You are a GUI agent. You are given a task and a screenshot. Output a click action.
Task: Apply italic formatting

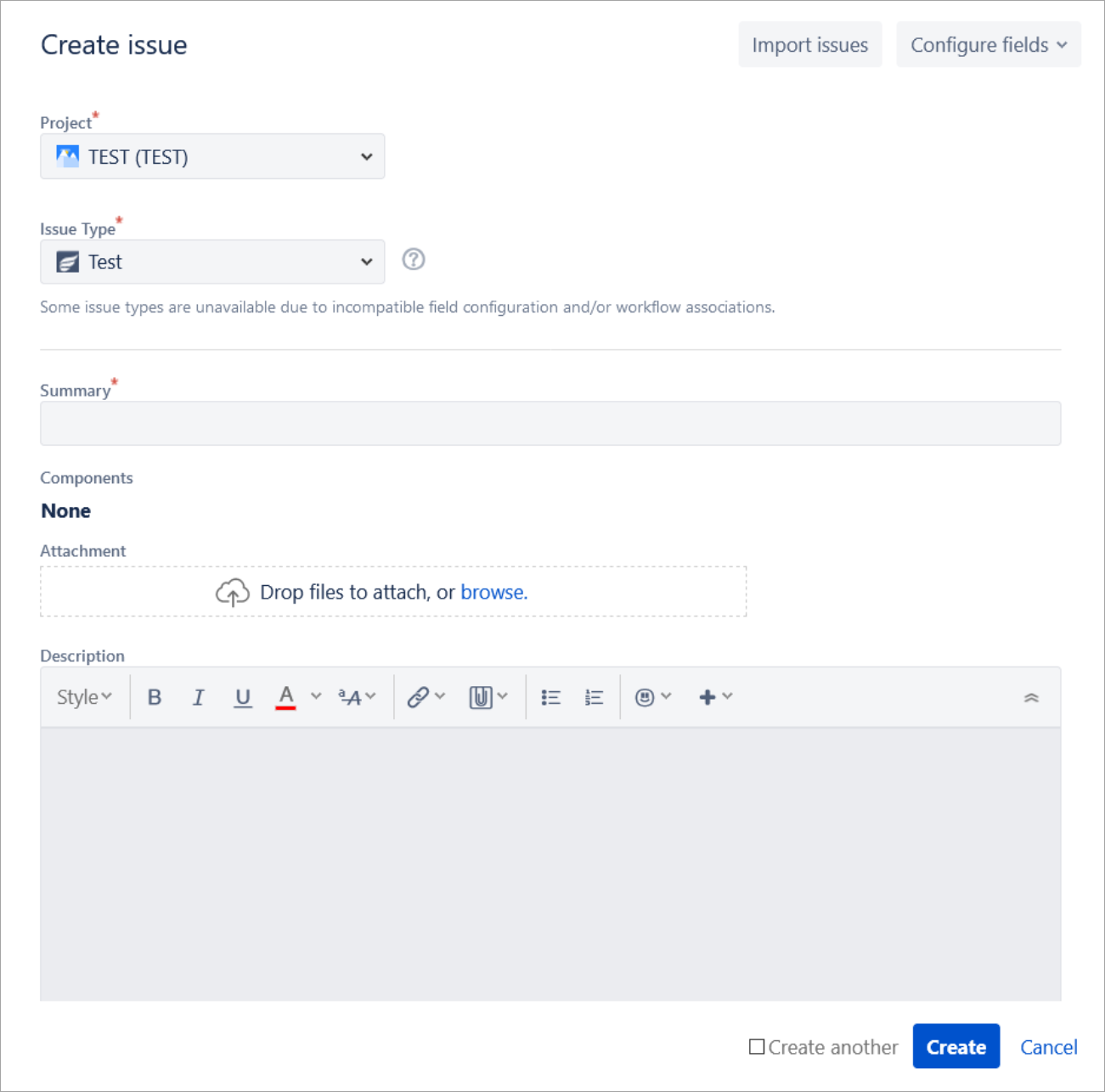pos(199,696)
